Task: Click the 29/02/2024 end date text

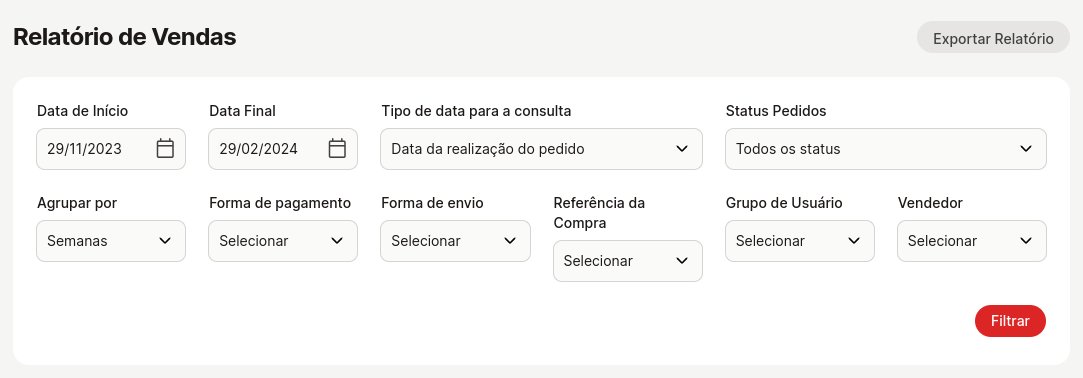Action: coord(258,149)
